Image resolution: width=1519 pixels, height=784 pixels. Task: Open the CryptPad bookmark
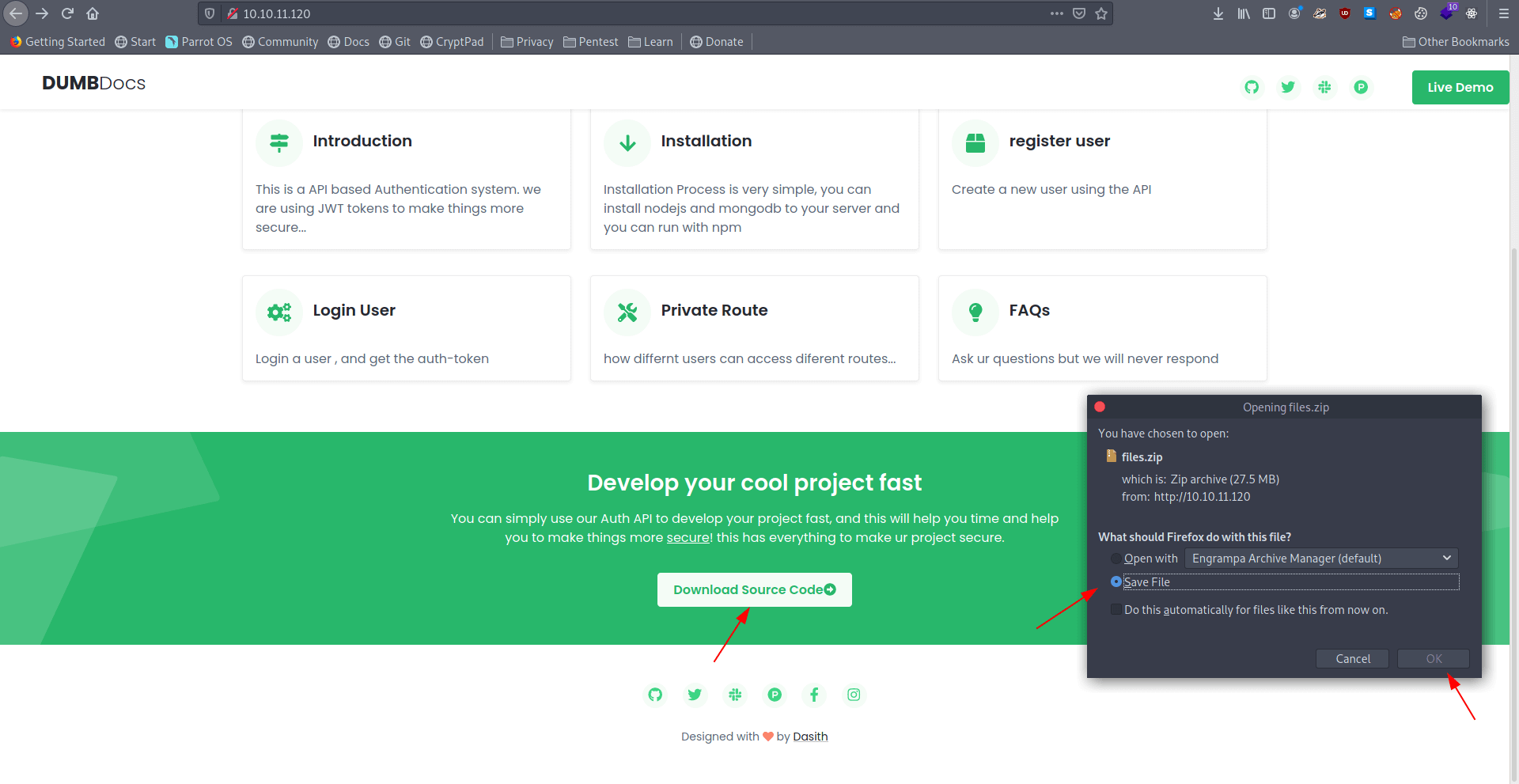[x=452, y=42]
